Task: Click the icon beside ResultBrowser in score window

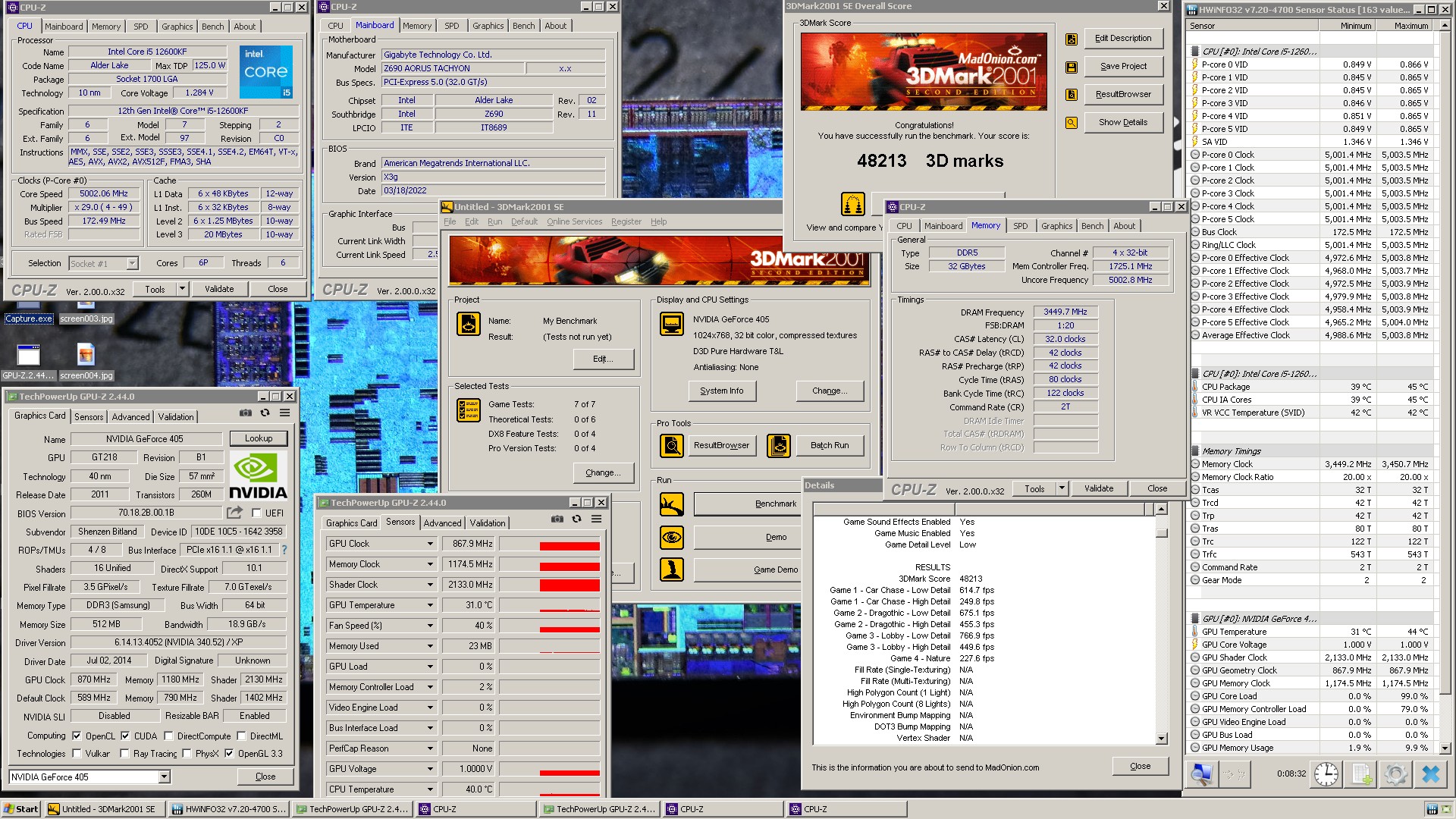Action: (x=1072, y=95)
